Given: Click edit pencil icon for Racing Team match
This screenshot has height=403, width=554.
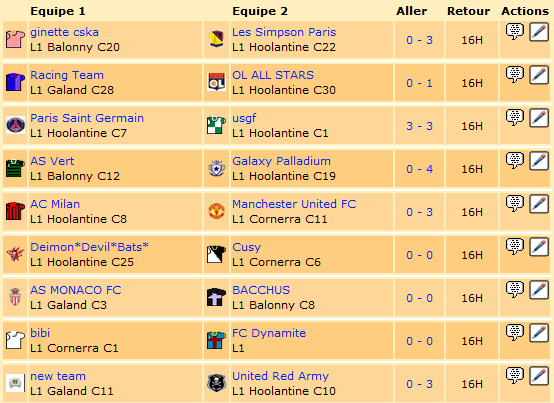Looking at the screenshot, I should click(x=539, y=75).
